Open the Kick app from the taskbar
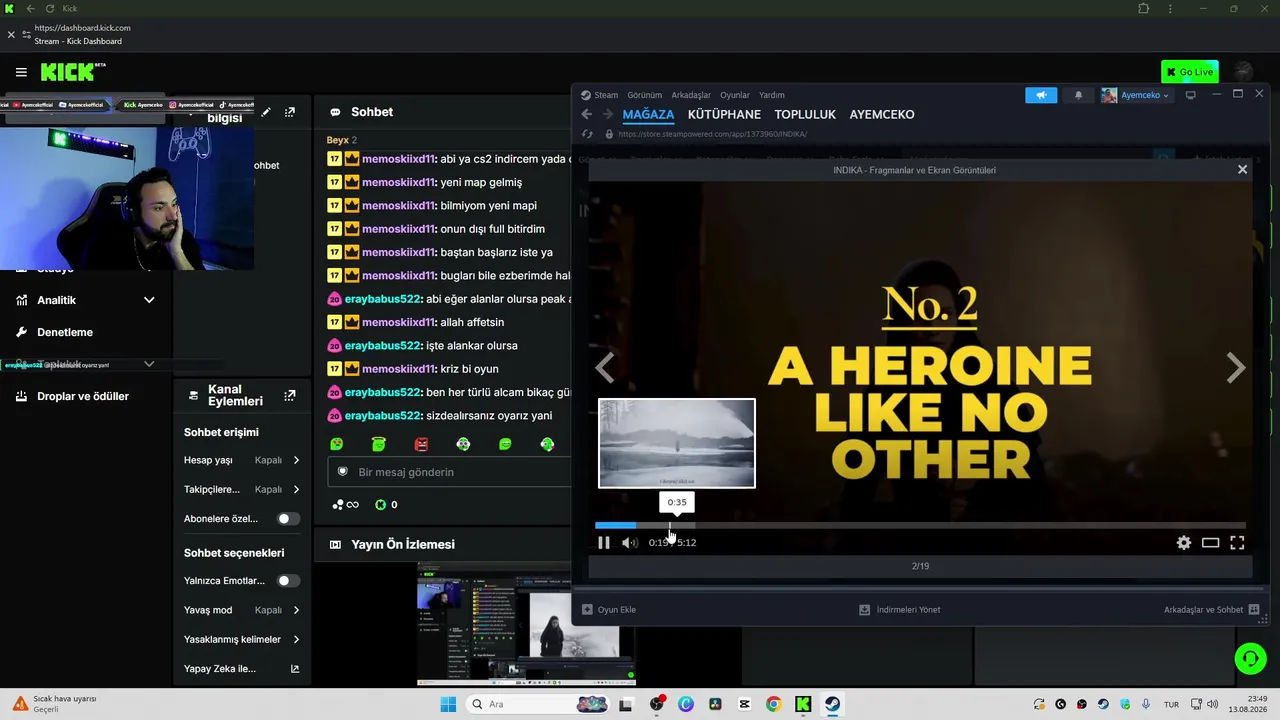This screenshot has height=720, width=1280. (x=803, y=704)
